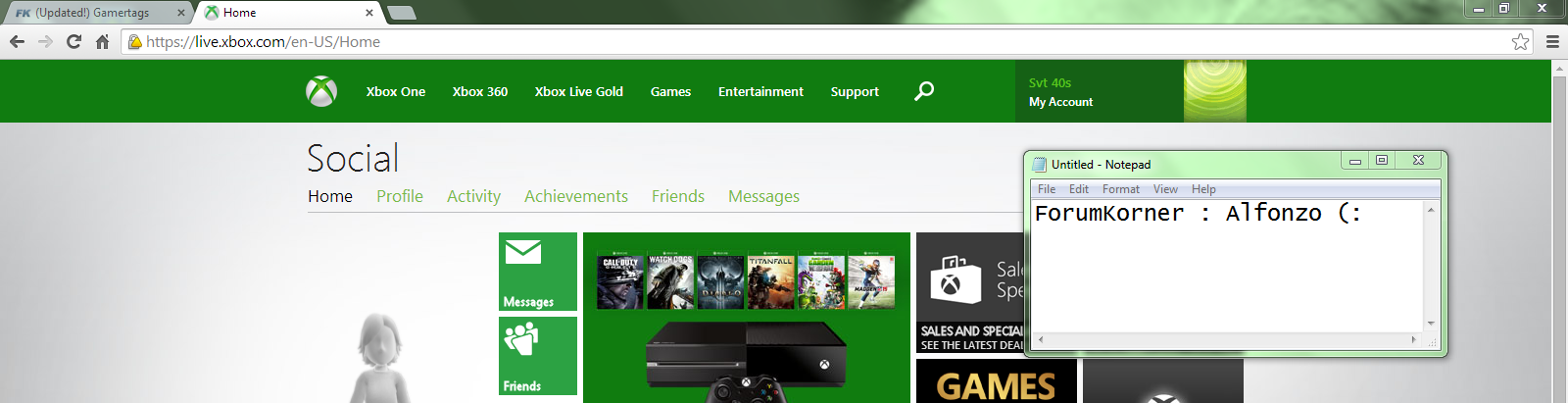Open the GAMES tile
1568x403 pixels.
pyautogui.click(x=997, y=381)
